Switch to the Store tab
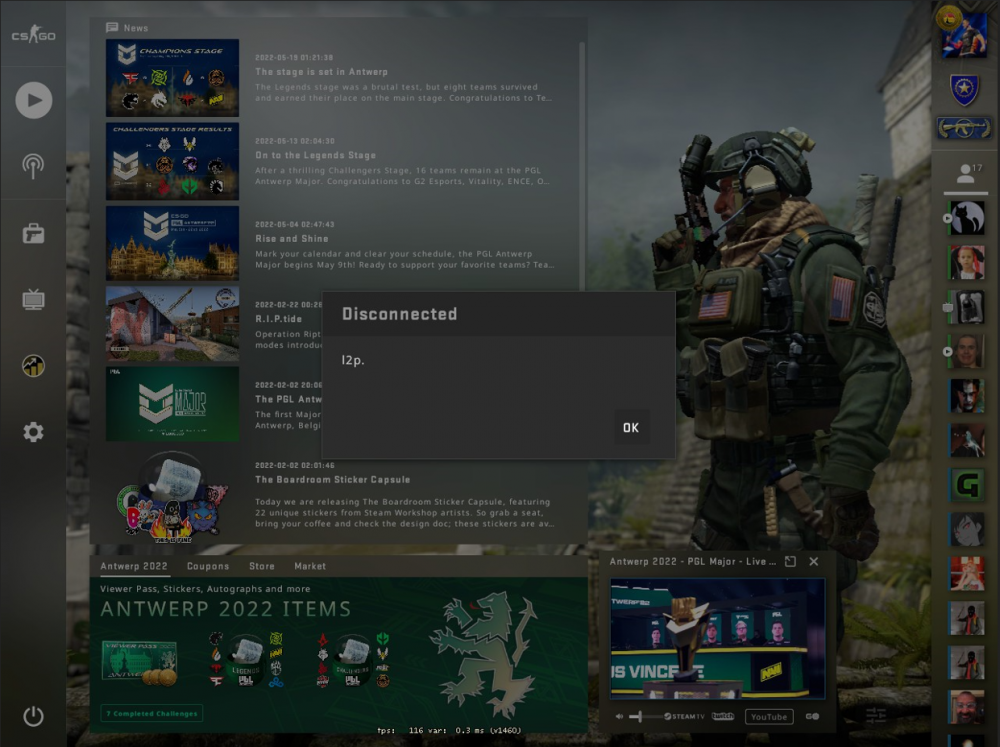This screenshot has width=1000, height=747. click(x=261, y=566)
